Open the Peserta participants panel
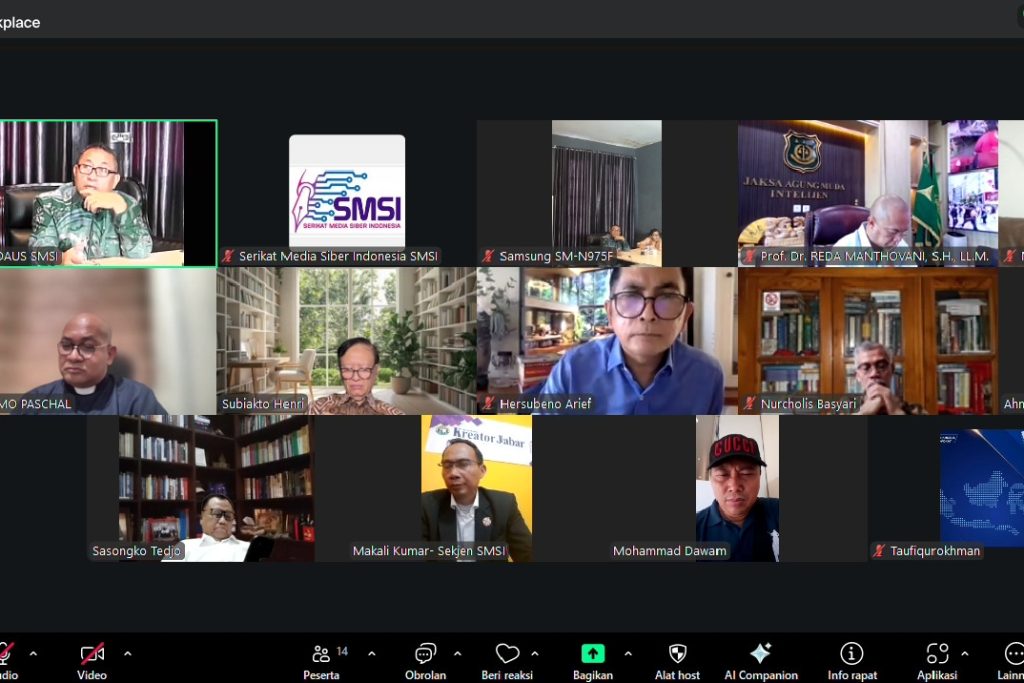 point(322,655)
